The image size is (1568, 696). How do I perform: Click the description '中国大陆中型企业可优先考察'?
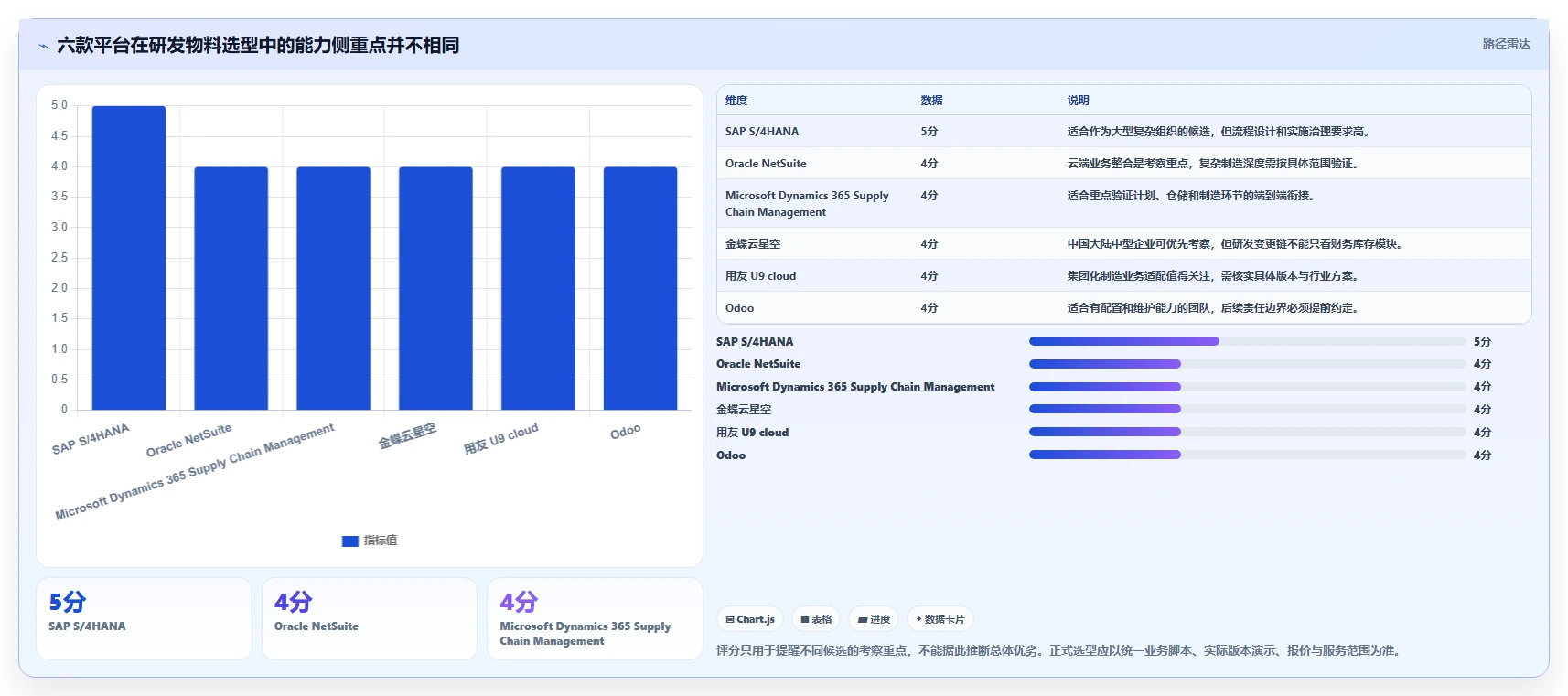click(1235, 244)
